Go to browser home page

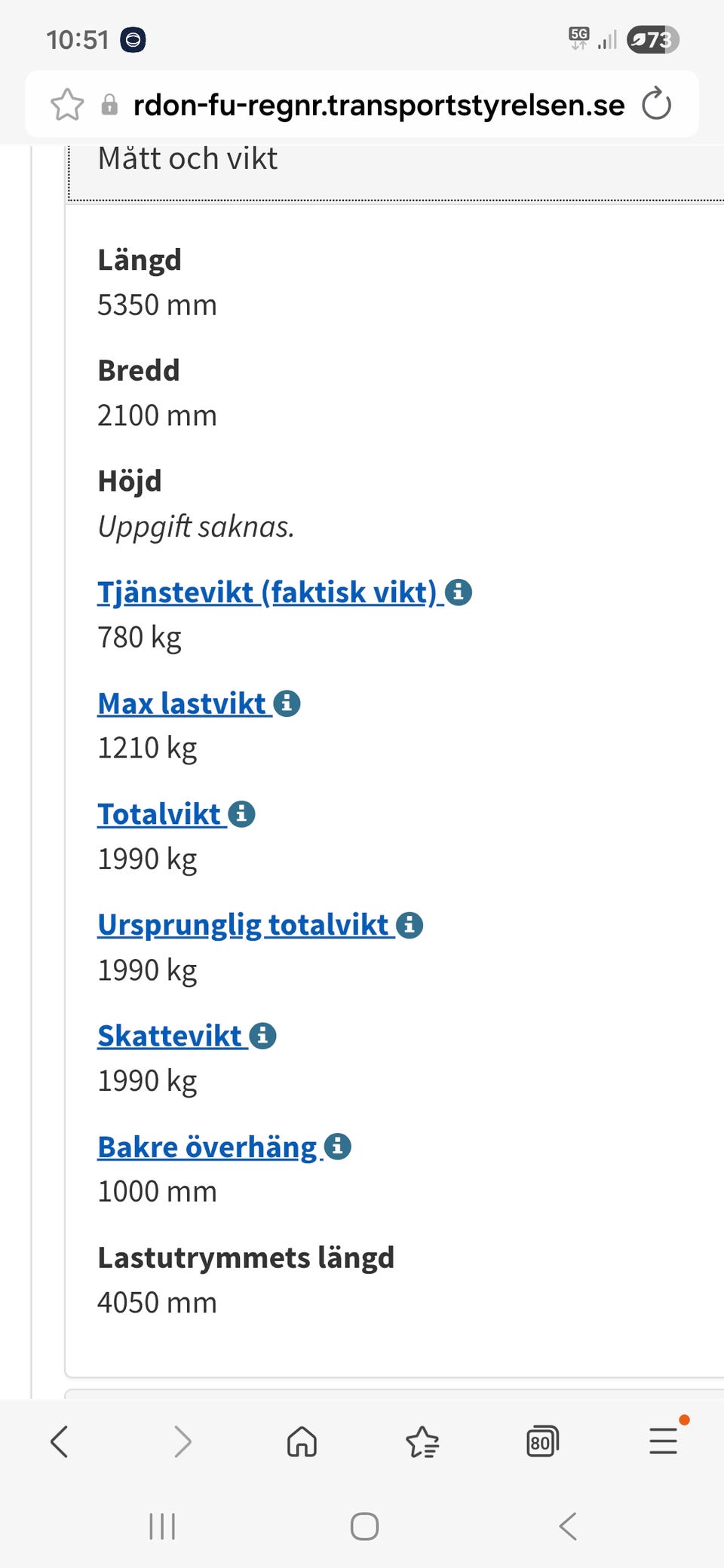tap(302, 1441)
